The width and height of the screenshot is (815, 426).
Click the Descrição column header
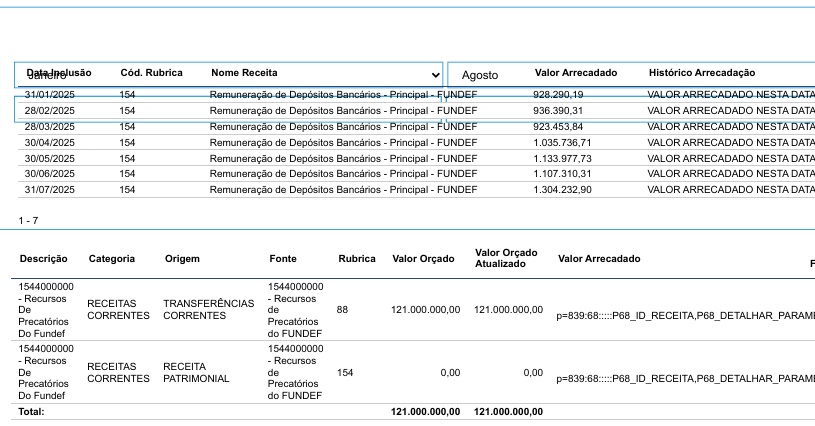44,259
